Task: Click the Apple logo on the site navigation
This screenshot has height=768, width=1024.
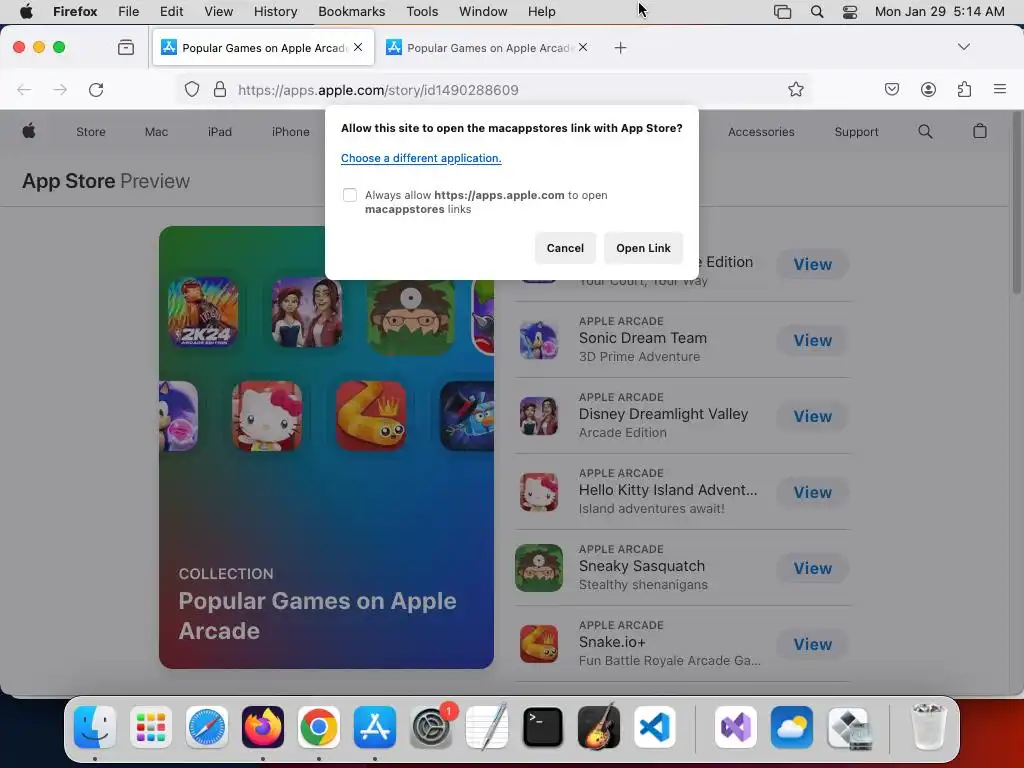Action: (x=29, y=131)
